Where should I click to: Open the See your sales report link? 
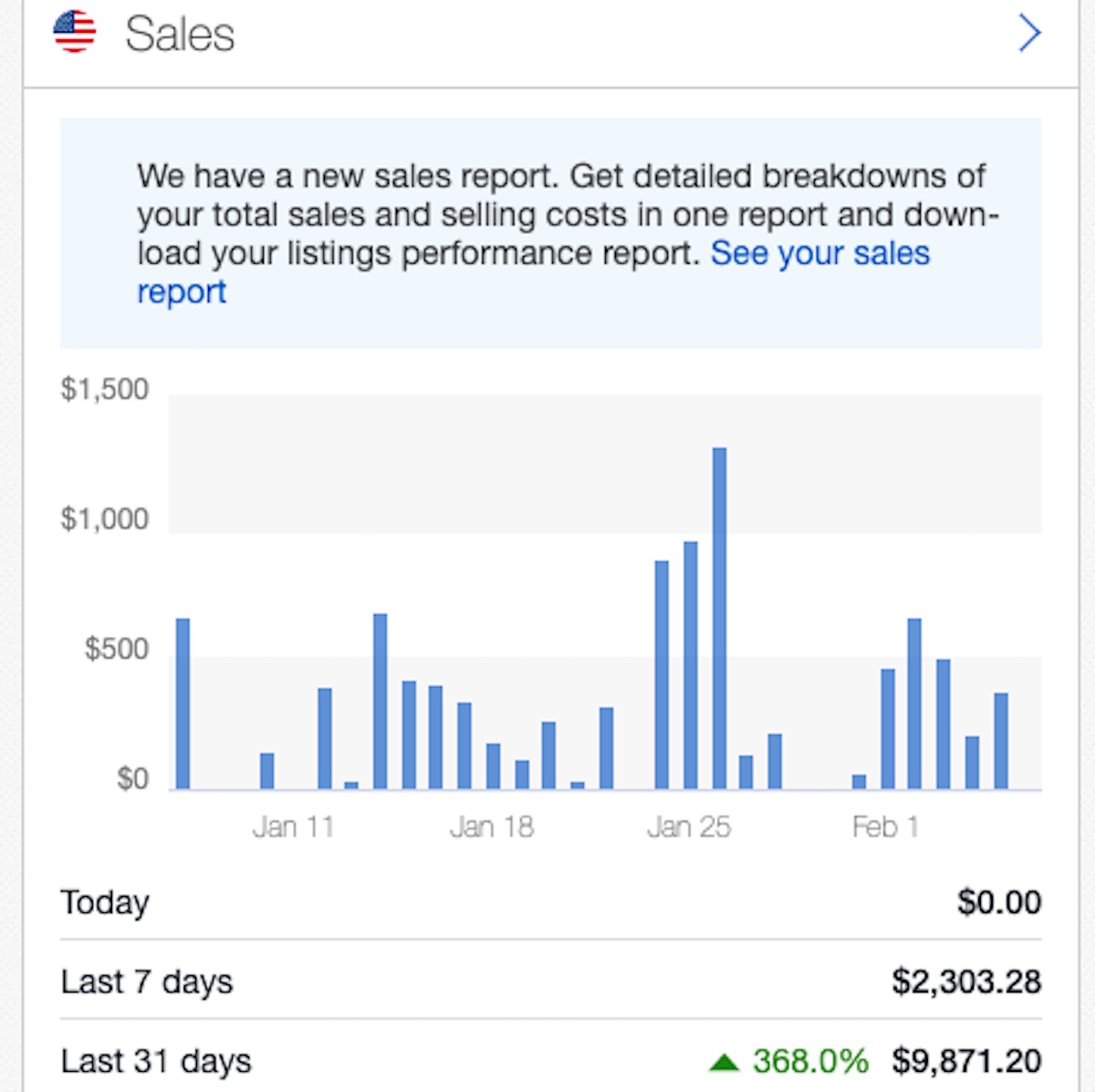533,272
